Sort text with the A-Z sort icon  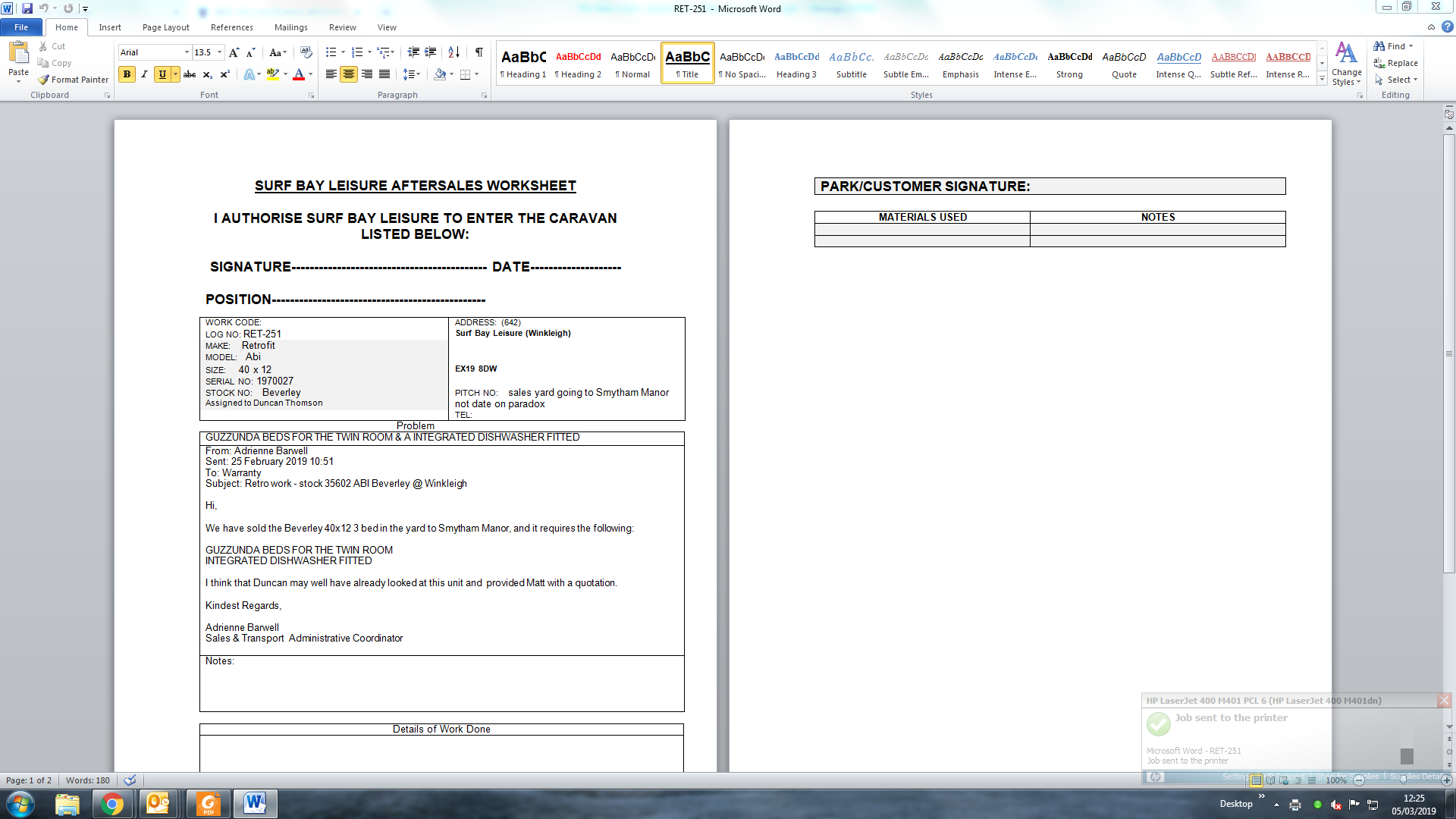453,52
